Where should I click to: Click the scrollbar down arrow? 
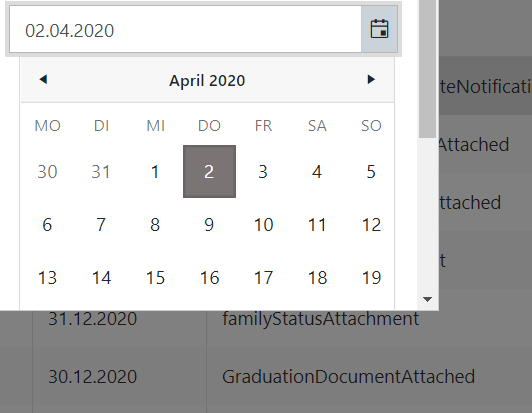pos(428,299)
